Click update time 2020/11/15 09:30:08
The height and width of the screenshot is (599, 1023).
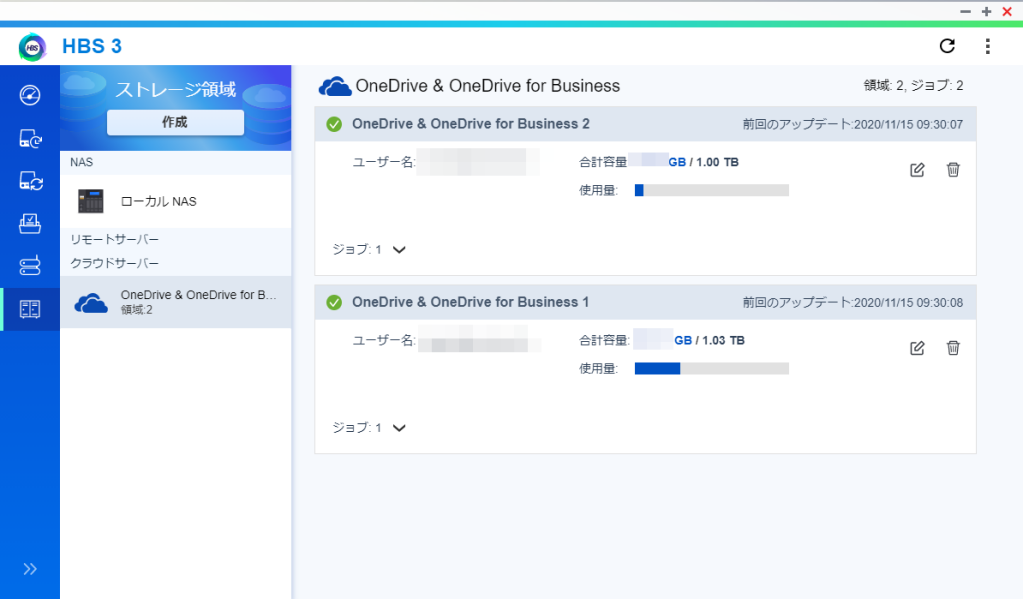click(908, 302)
